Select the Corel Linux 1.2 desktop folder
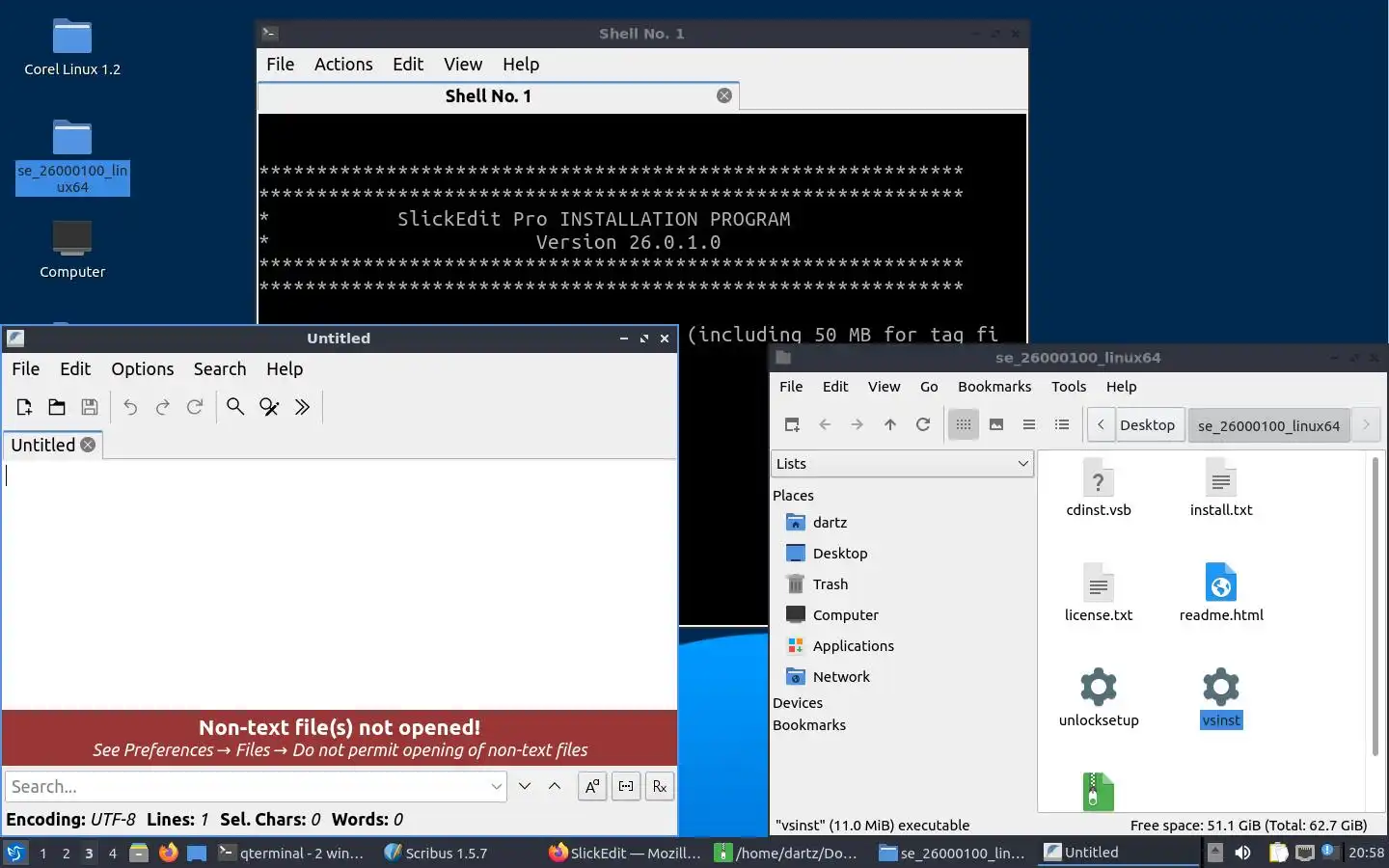This screenshot has width=1389, height=868. click(72, 47)
